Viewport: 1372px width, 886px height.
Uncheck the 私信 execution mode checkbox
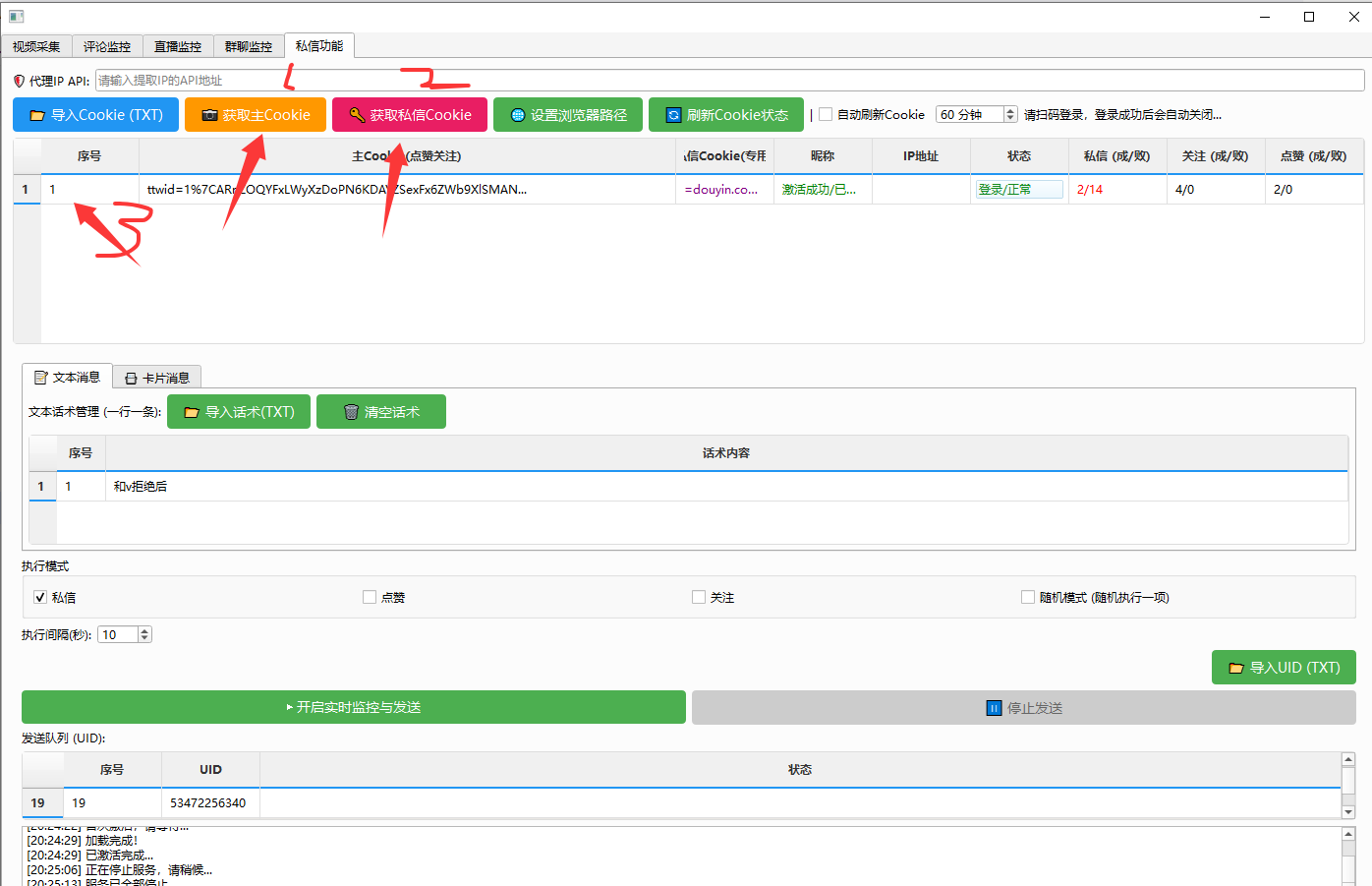[40, 597]
